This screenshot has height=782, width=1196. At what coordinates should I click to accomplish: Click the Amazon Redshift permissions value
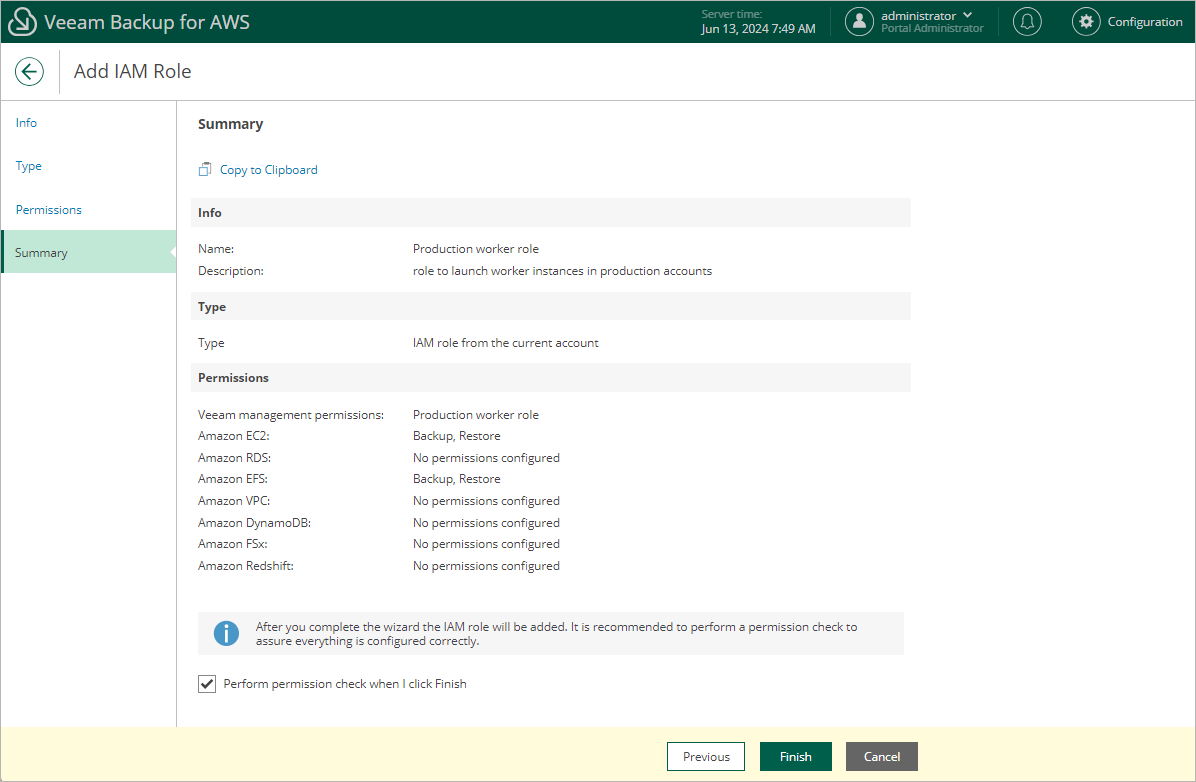click(x=486, y=566)
